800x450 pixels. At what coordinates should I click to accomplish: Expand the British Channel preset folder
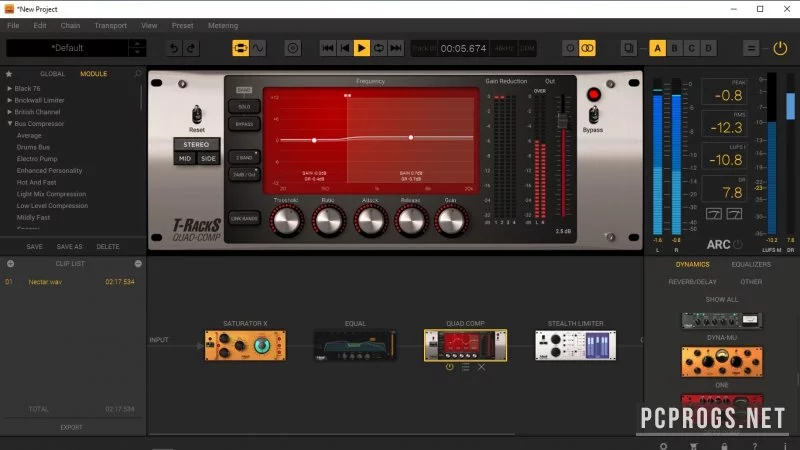tap(9, 112)
